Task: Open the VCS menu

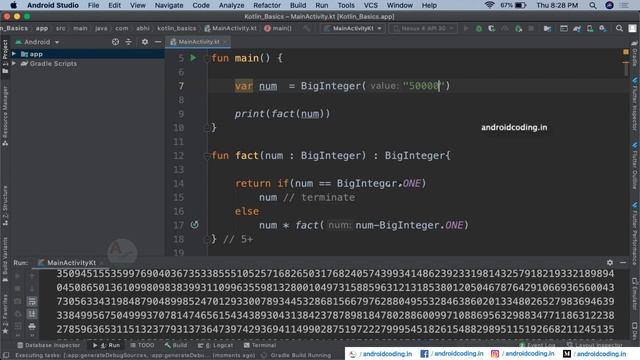Action: 371,5
